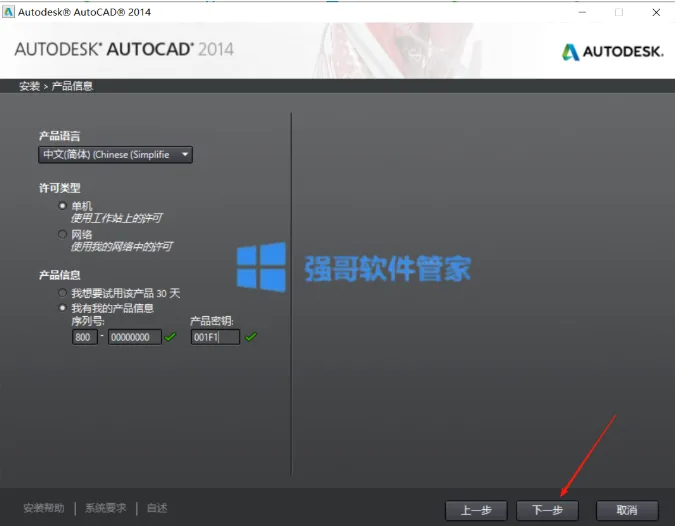Image resolution: width=675 pixels, height=526 pixels.
Task: Click the 许可类型 heading
Action: click(x=59, y=188)
